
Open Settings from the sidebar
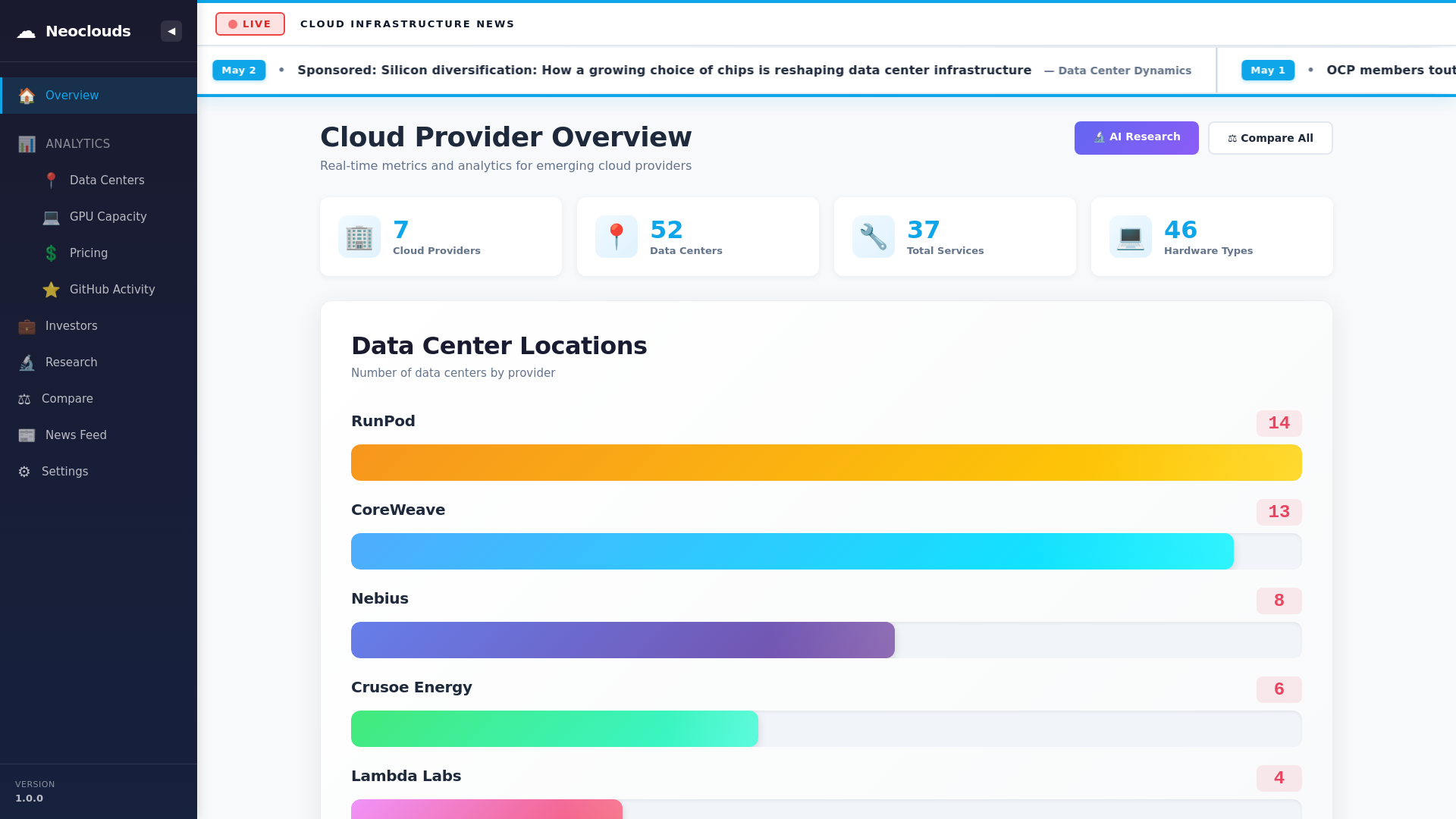click(99, 472)
